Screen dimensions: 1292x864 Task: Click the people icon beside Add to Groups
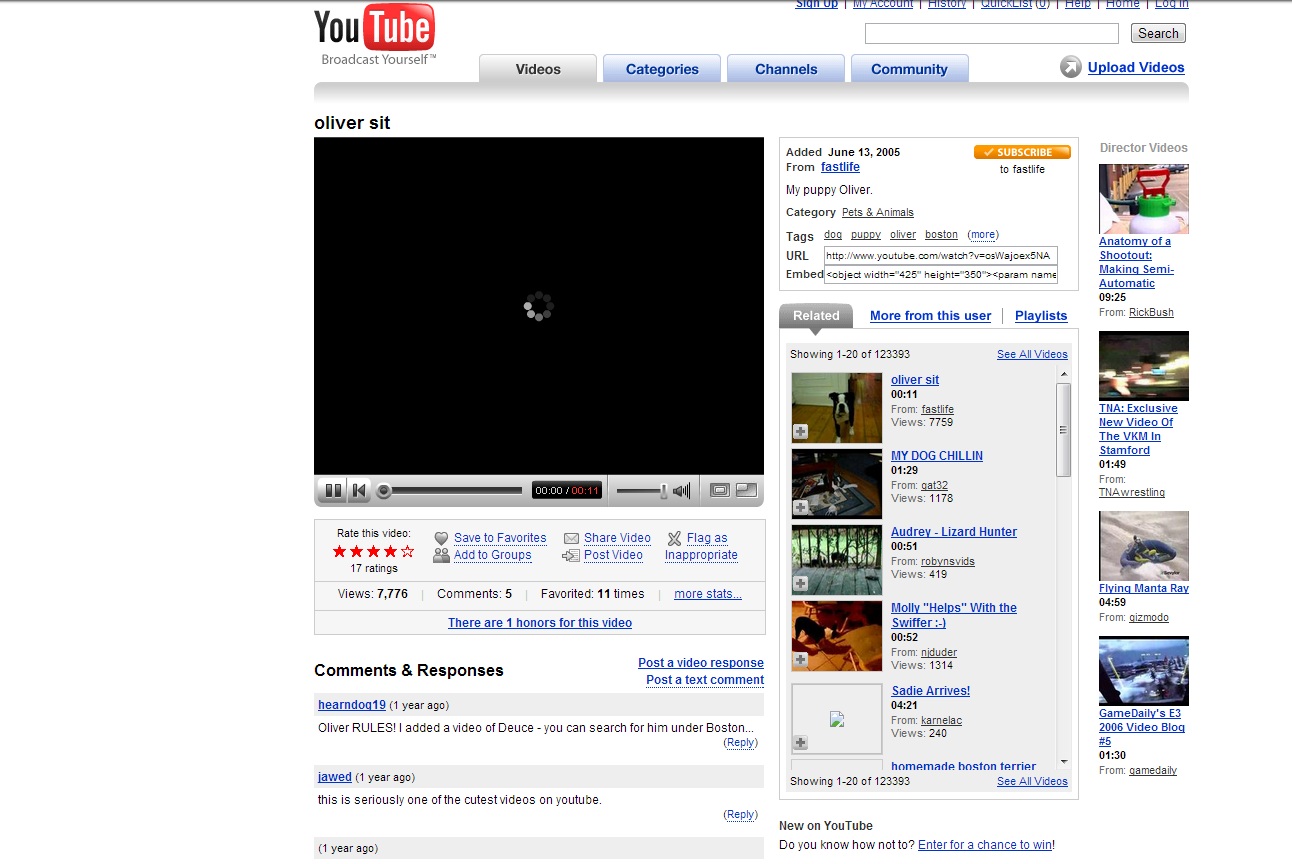coord(441,555)
